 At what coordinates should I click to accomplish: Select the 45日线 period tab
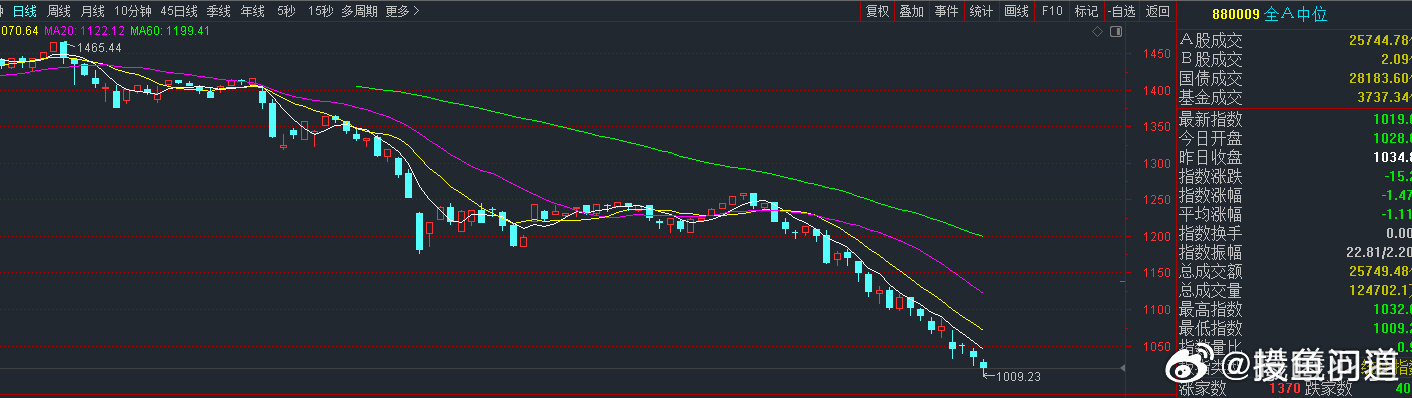180,11
